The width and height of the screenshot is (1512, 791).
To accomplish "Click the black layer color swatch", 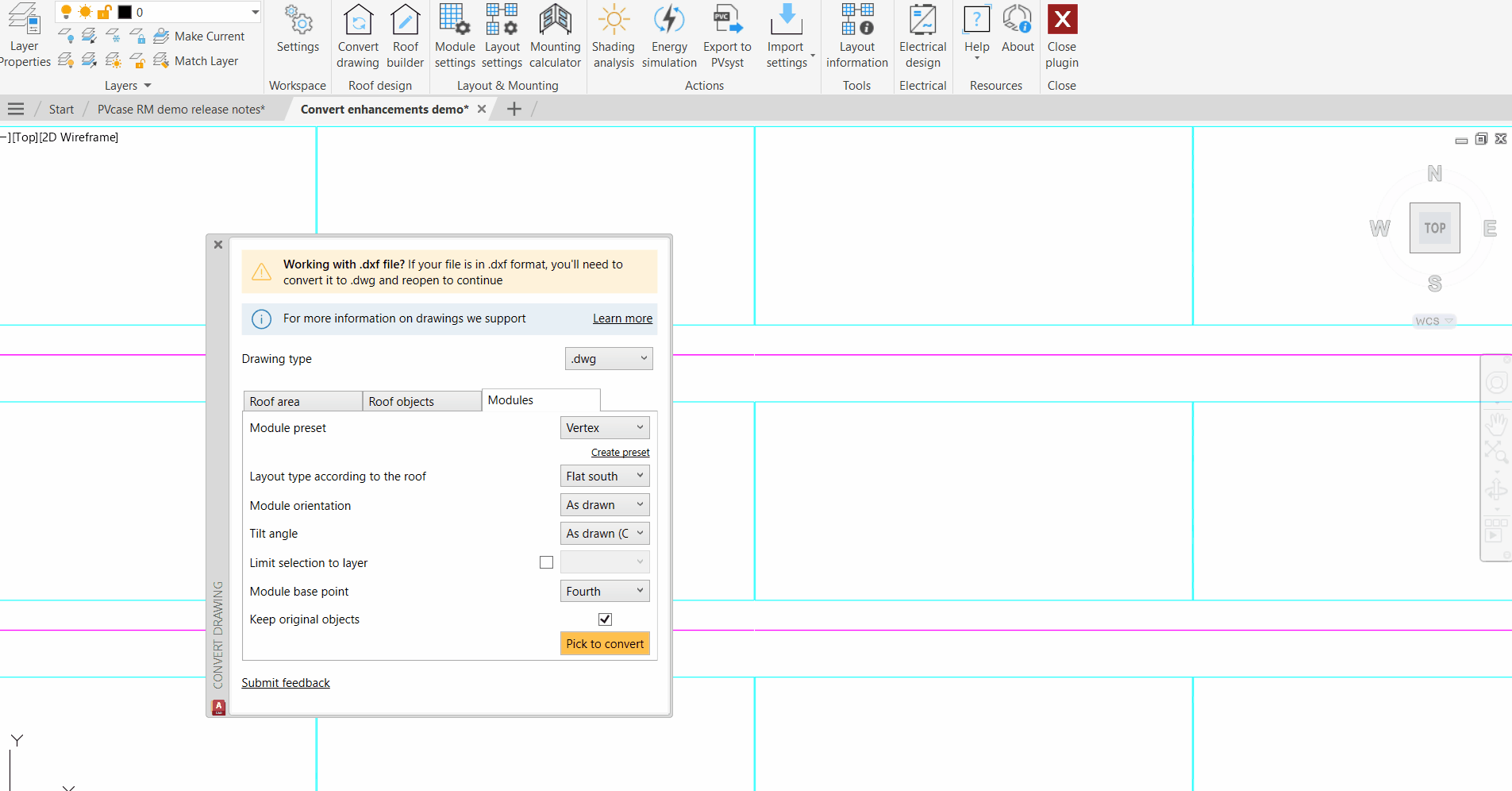I will pyautogui.click(x=125, y=12).
